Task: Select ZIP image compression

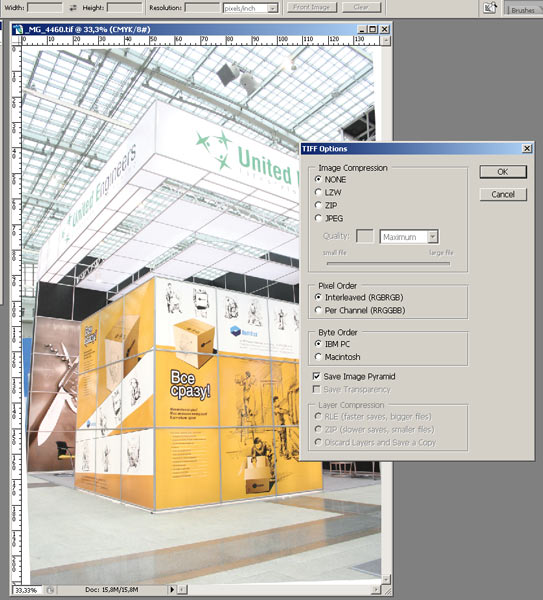Action: point(326,205)
